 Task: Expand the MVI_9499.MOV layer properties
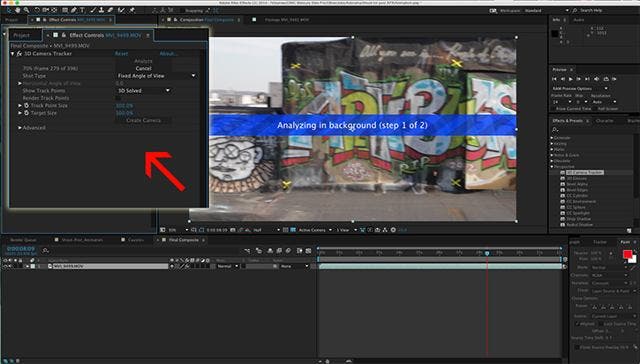27,266
